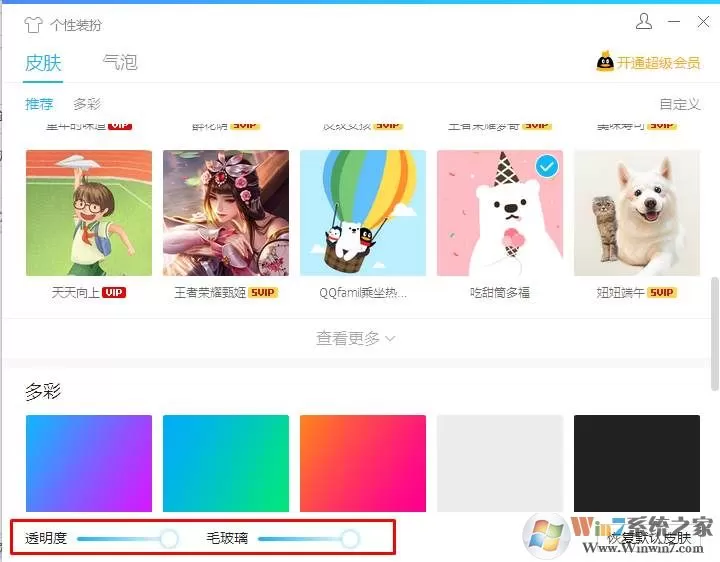Click the blue checkmark on 吃甜筒多福
The width and height of the screenshot is (720, 562).
[x=547, y=166]
